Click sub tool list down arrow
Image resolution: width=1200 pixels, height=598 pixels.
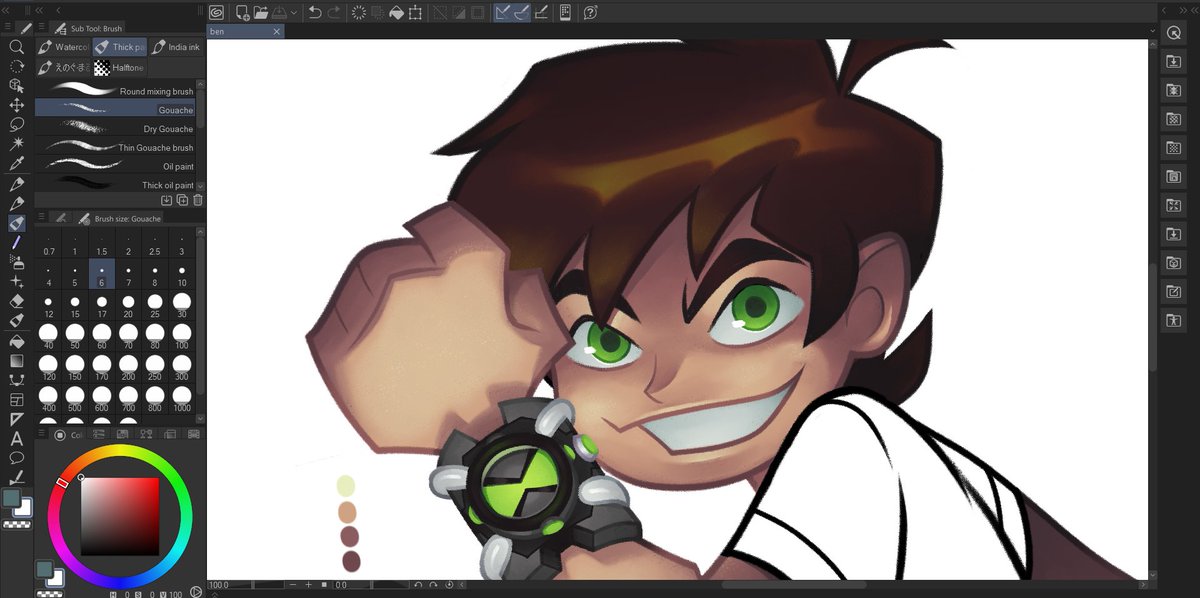tap(201, 186)
